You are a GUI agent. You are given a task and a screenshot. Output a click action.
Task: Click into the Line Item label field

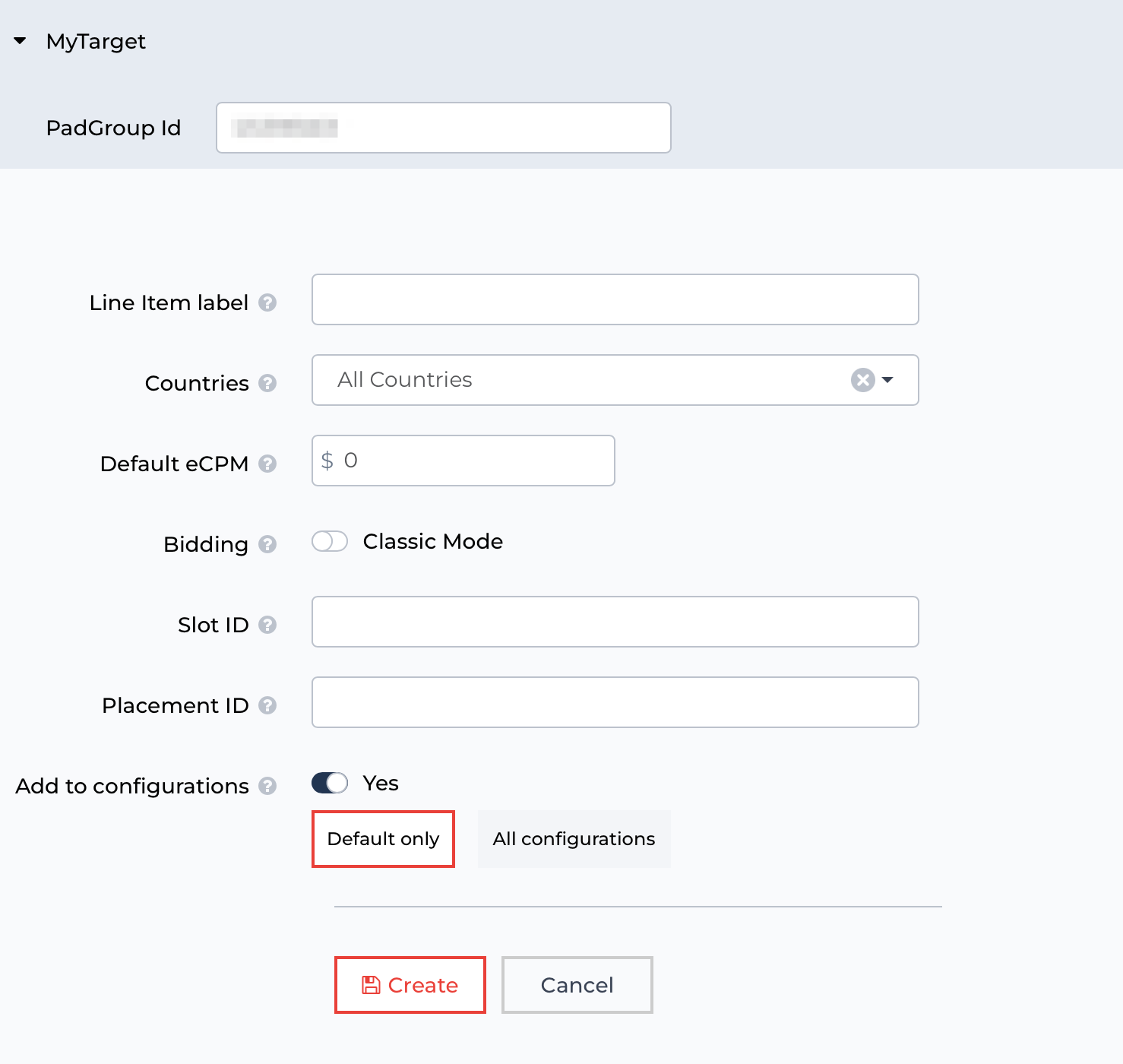[615, 299]
